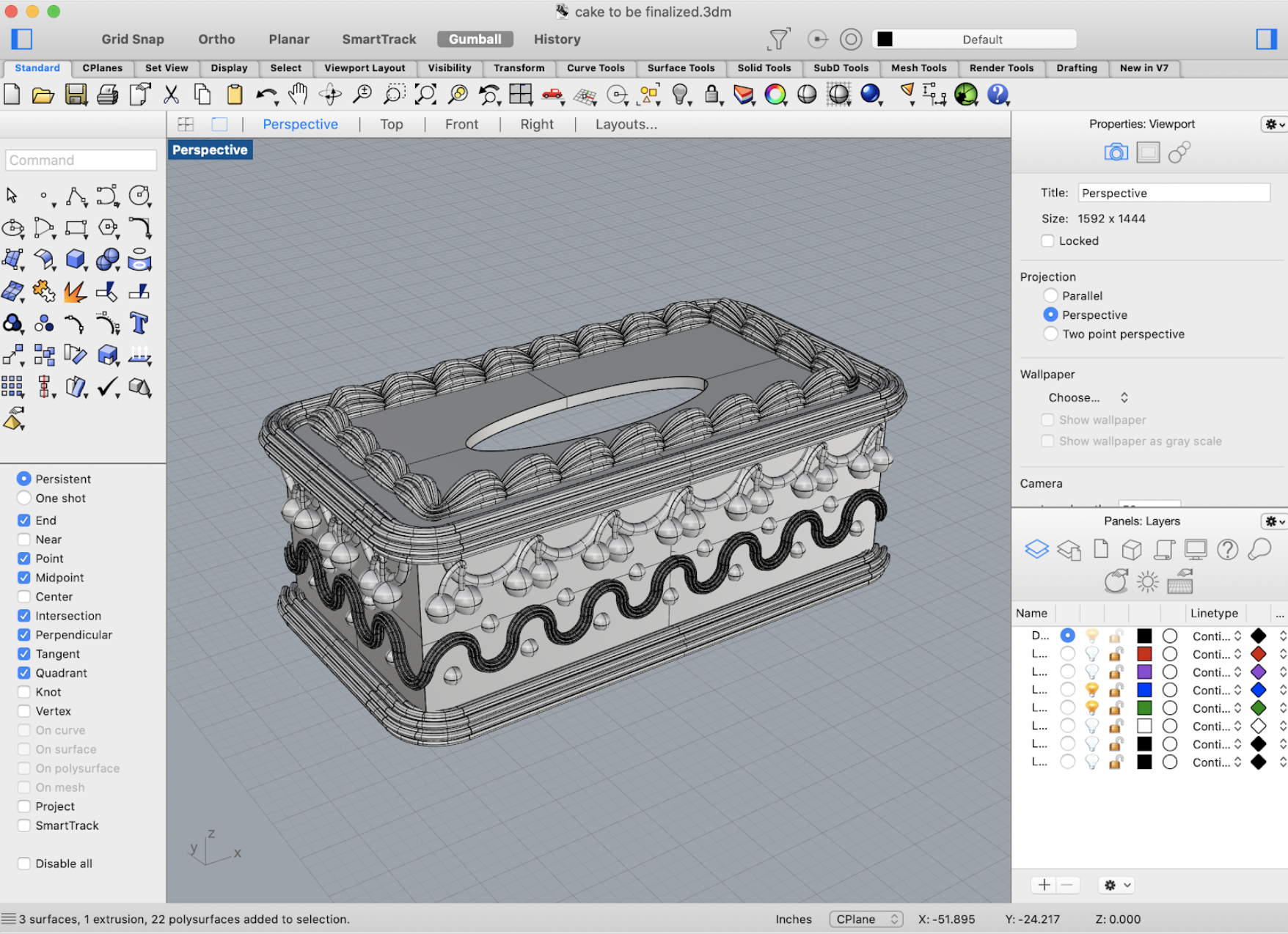Open the Properties panel gear menu

[x=1273, y=125]
